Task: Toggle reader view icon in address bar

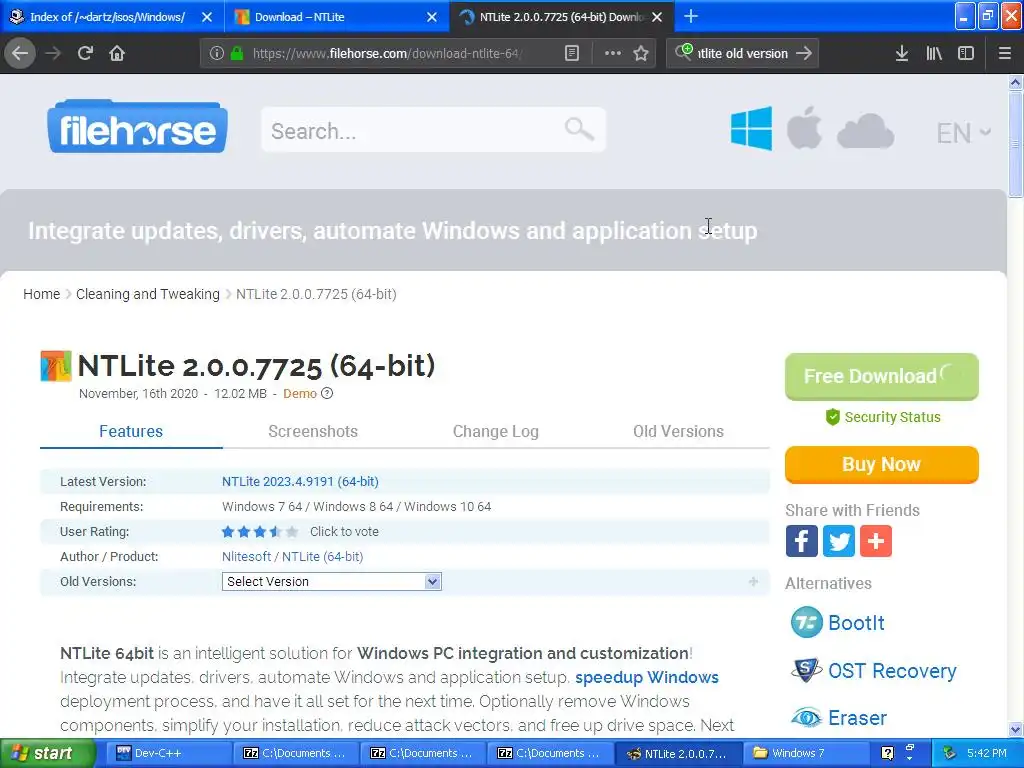Action: [x=571, y=54]
